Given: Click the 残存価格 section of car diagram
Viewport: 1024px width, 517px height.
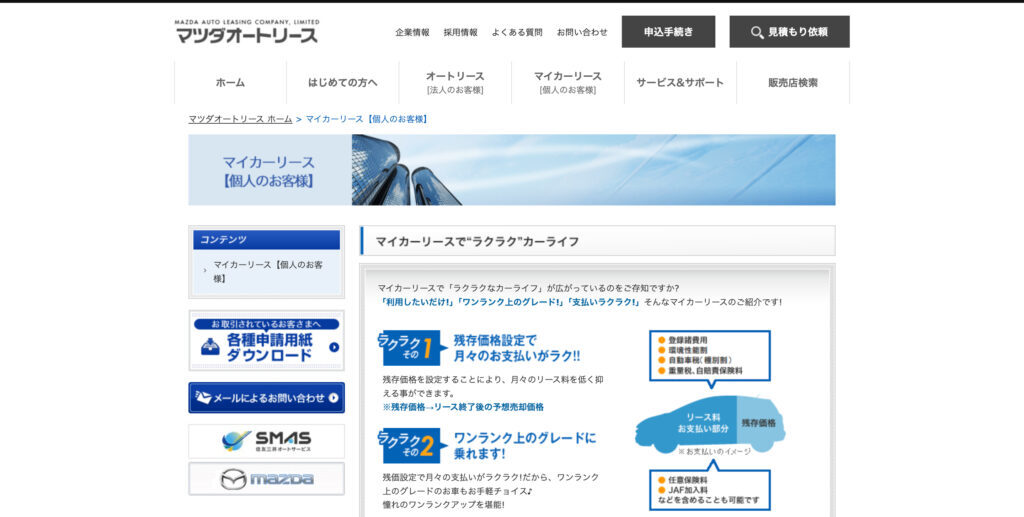Looking at the screenshot, I should 759,422.
